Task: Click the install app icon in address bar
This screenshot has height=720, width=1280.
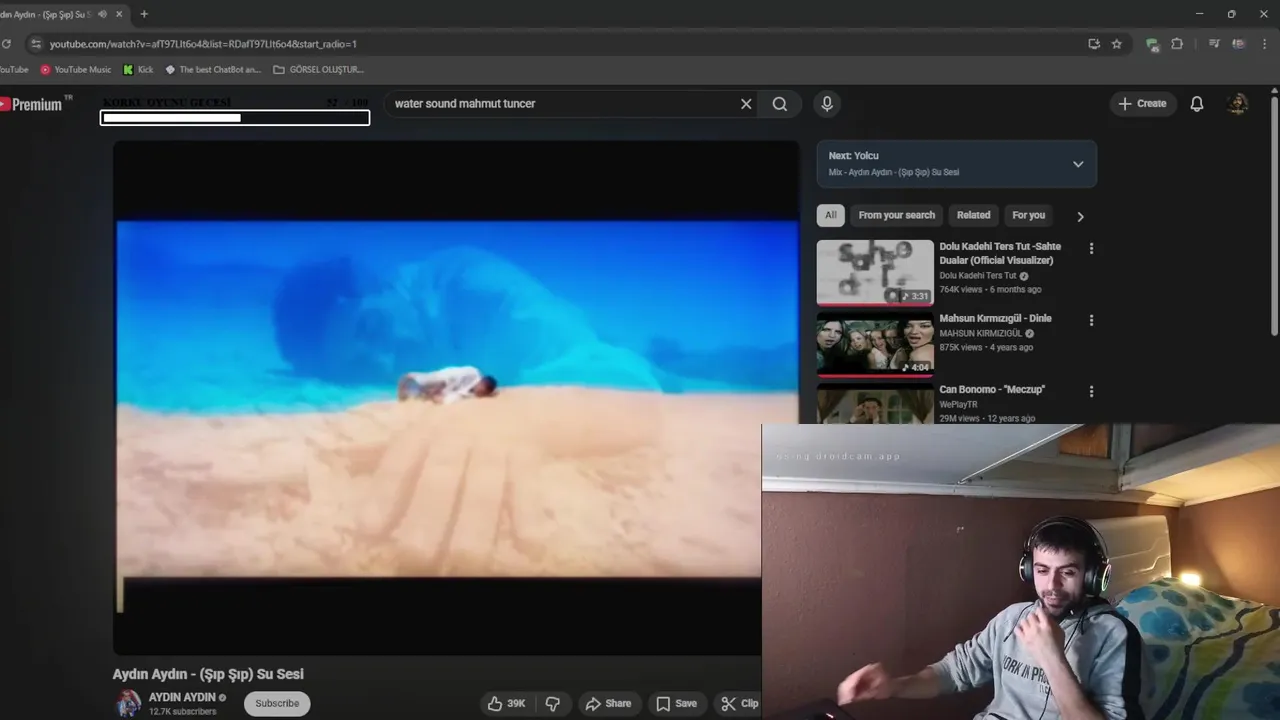Action: tap(1094, 44)
